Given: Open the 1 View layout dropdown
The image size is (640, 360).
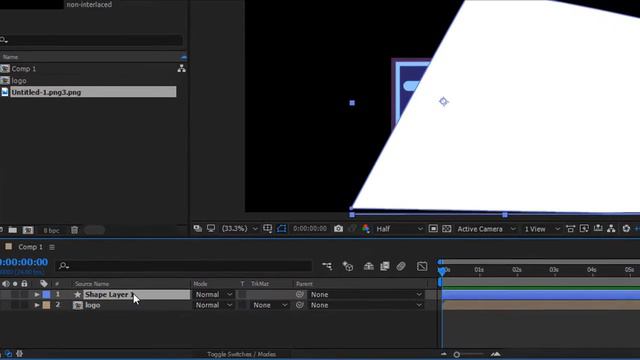Looking at the screenshot, I should 542,229.
